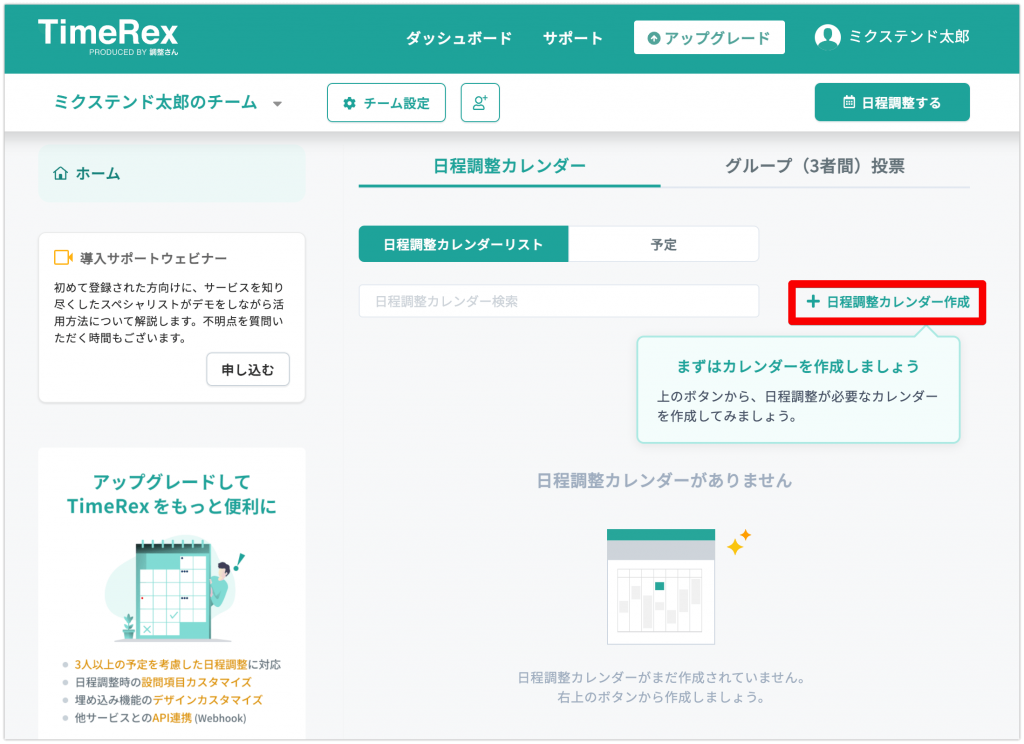
Task: Click the 日程調整カレンダー検索 search field
Action: [558, 301]
